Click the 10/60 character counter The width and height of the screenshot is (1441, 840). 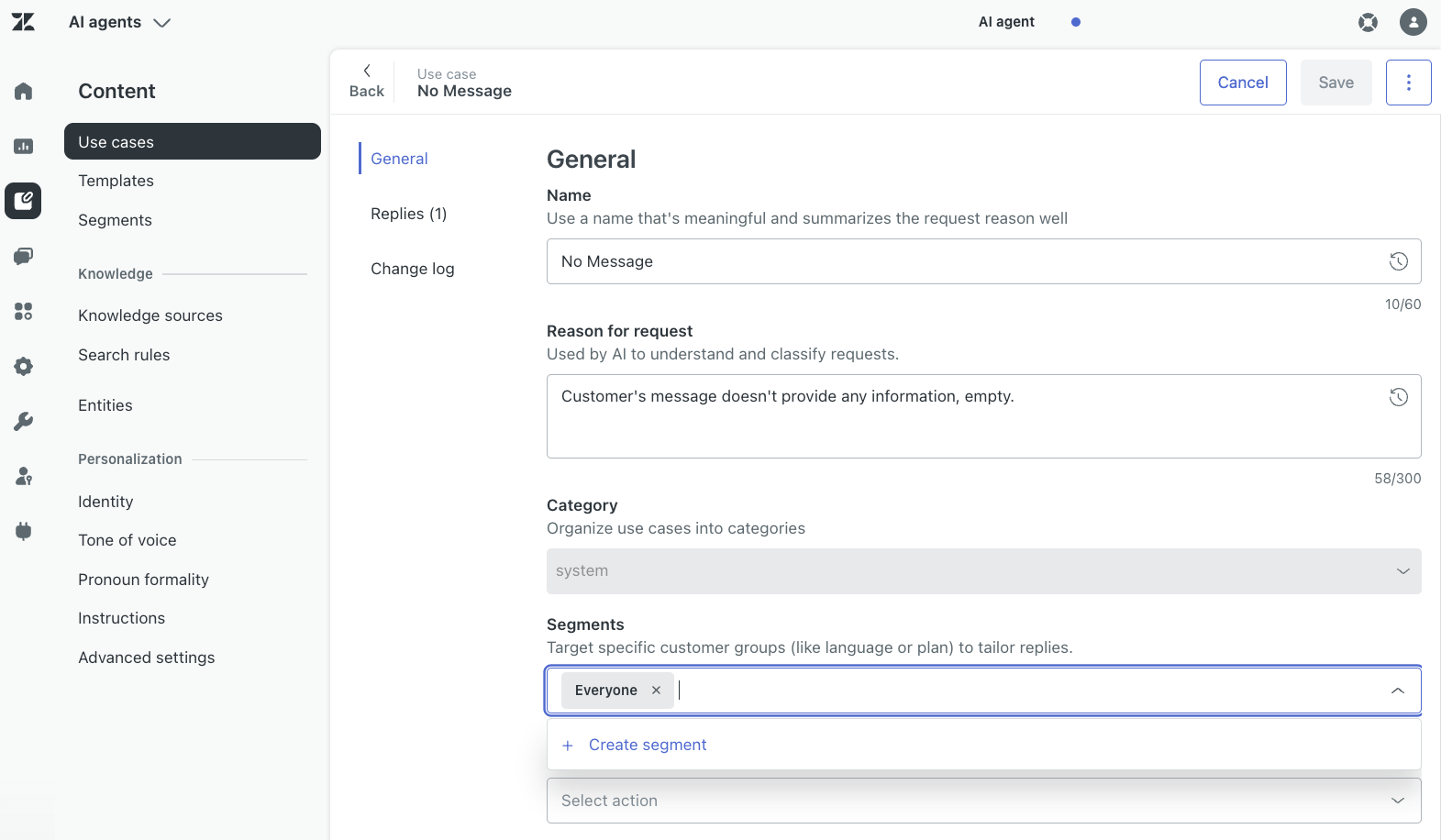1402,304
